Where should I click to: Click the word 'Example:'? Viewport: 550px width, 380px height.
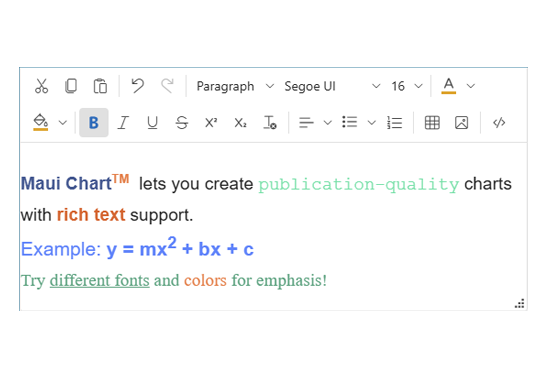tap(61, 249)
